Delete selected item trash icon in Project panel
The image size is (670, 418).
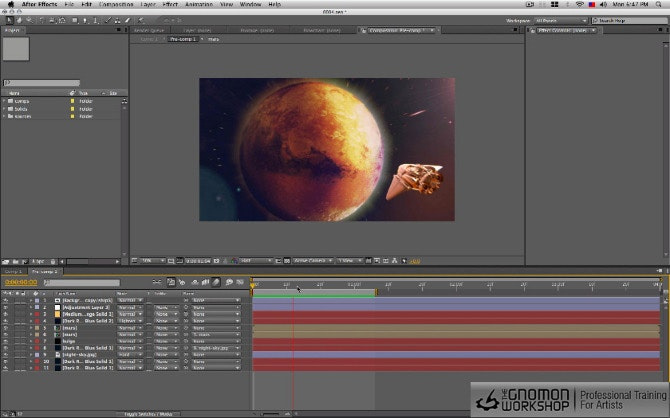(x=53, y=261)
